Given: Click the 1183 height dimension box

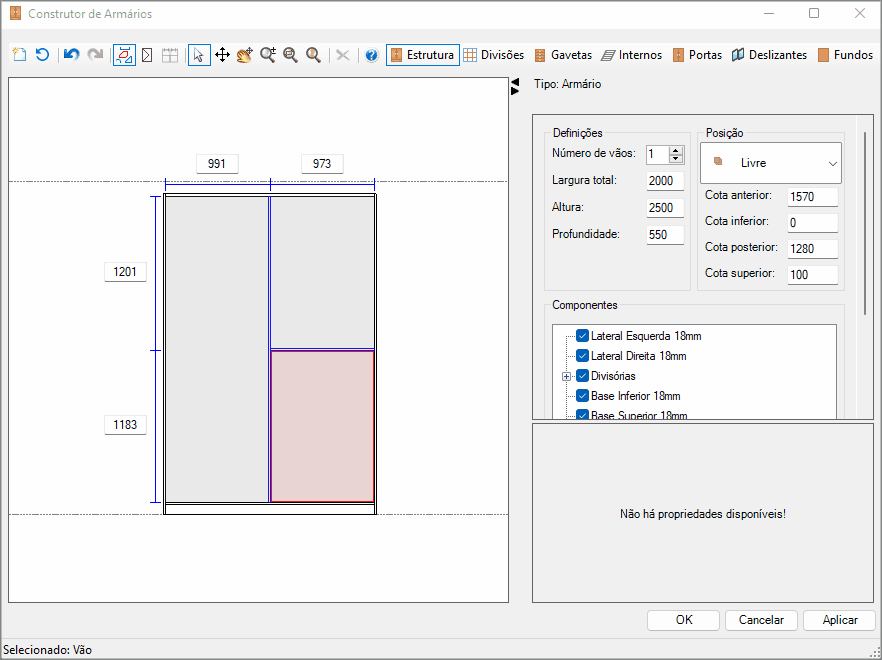Looking at the screenshot, I should [x=125, y=425].
